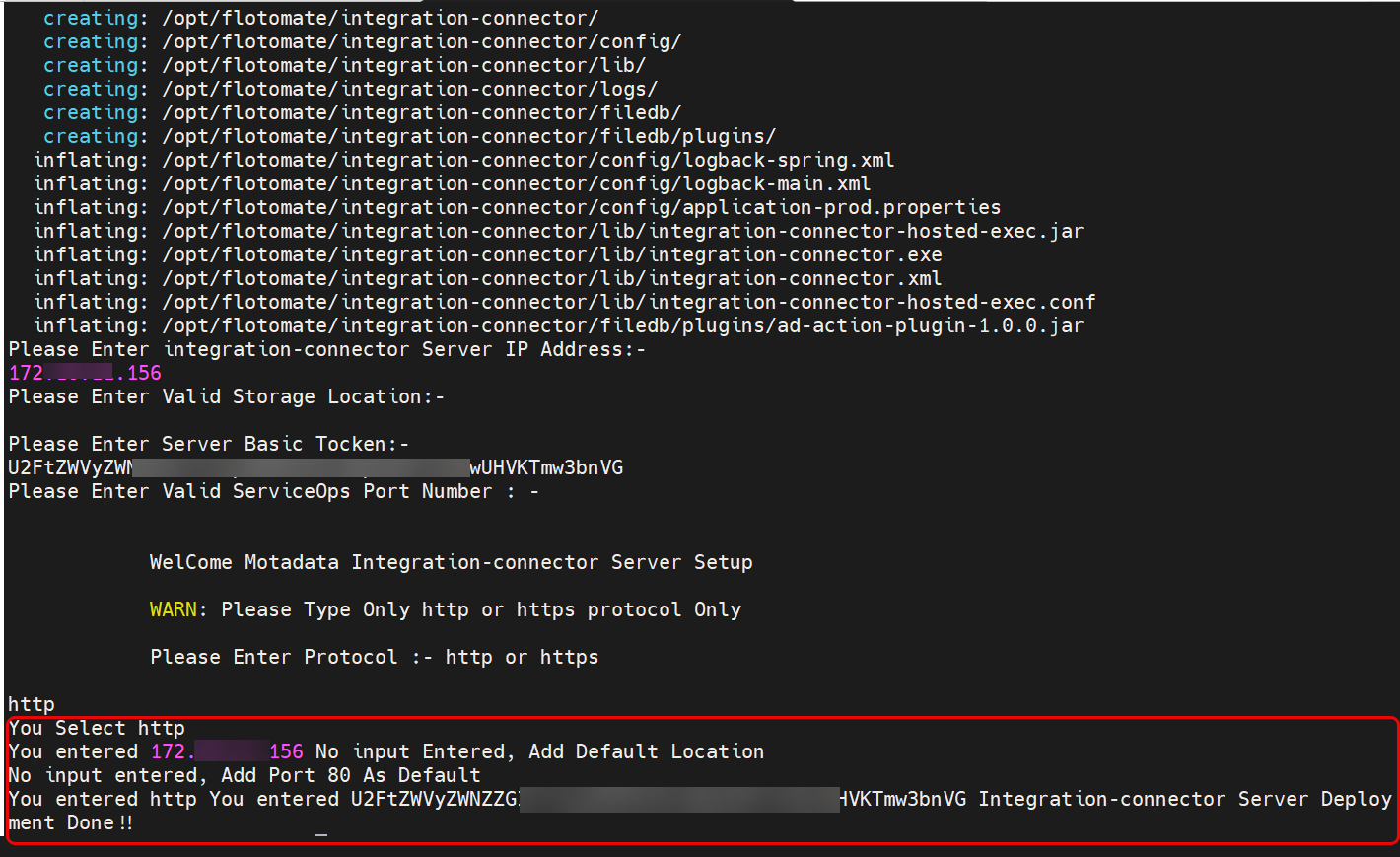This screenshot has height=857, width=1400.
Task: Click the logback-main.xml file path
Action: click(x=516, y=183)
